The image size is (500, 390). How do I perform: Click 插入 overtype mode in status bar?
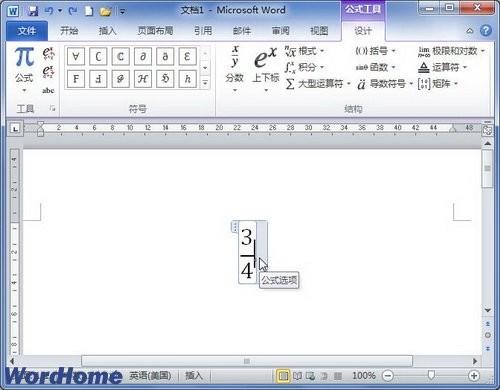click(194, 376)
